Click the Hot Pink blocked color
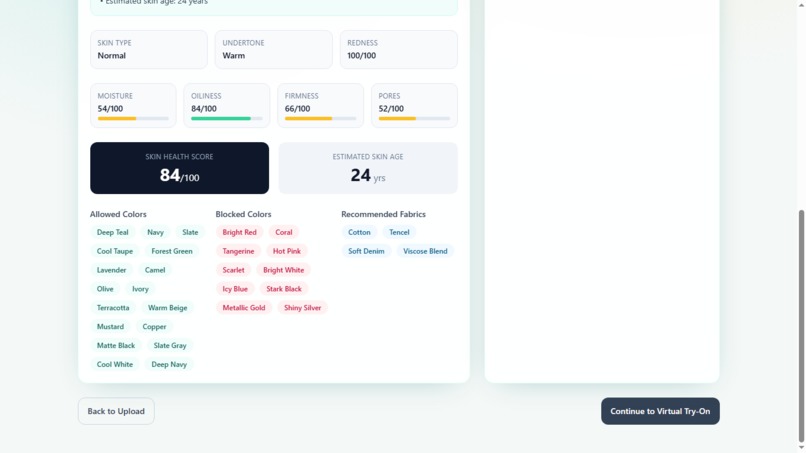The height and width of the screenshot is (453, 806). point(287,251)
